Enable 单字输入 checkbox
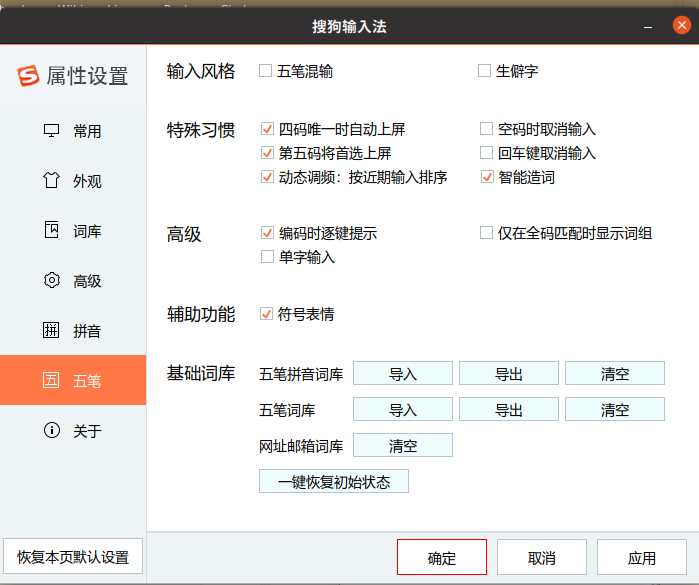The width and height of the screenshot is (699, 585). 267,257
